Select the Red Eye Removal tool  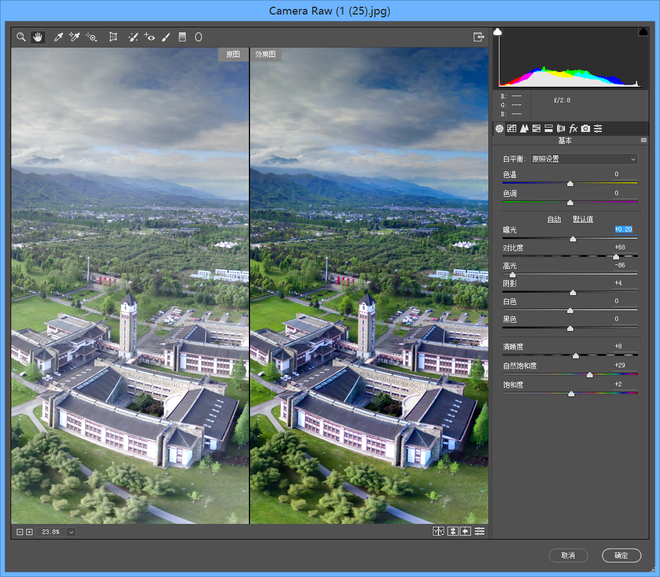point(149,37)
